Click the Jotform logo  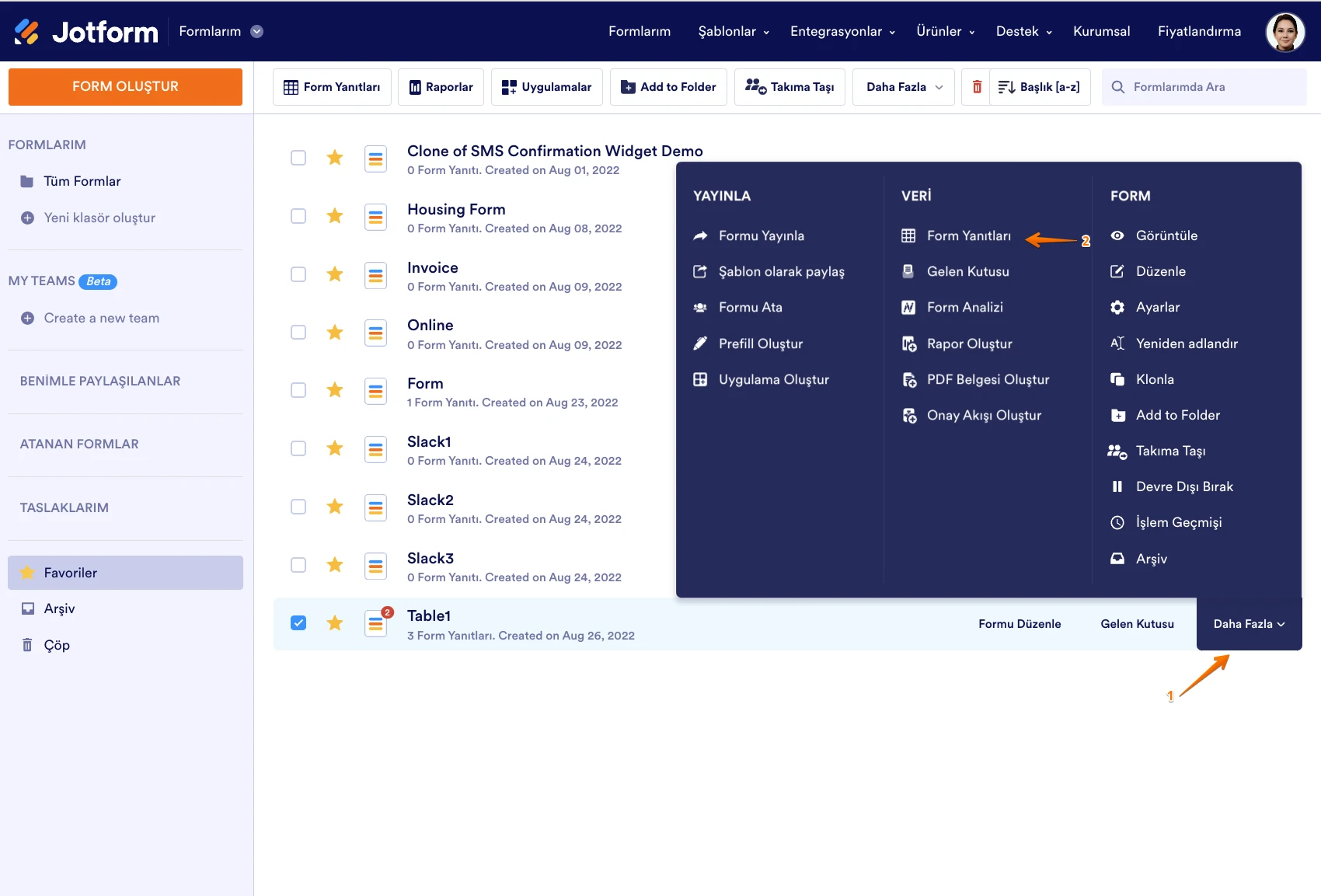click(x=86, y=32)
